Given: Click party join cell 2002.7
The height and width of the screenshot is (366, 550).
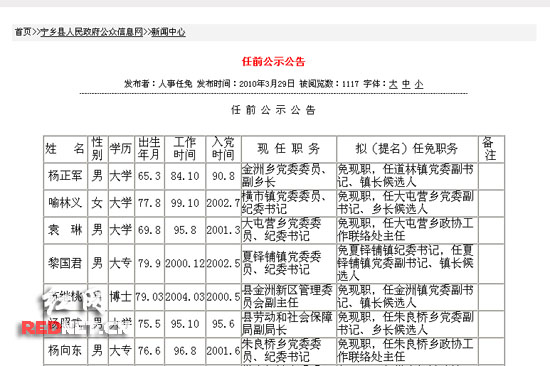Looking at the screenshot, I should pos(223,203).
